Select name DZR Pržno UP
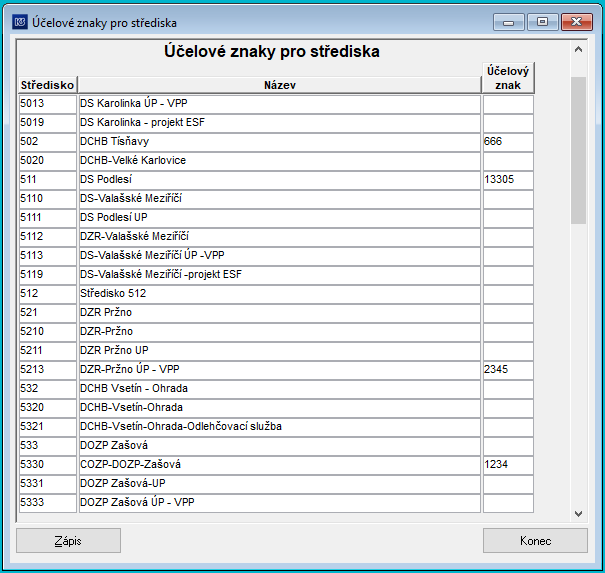The height and width of the screenshot is (573, 605). tap(280, 350)
